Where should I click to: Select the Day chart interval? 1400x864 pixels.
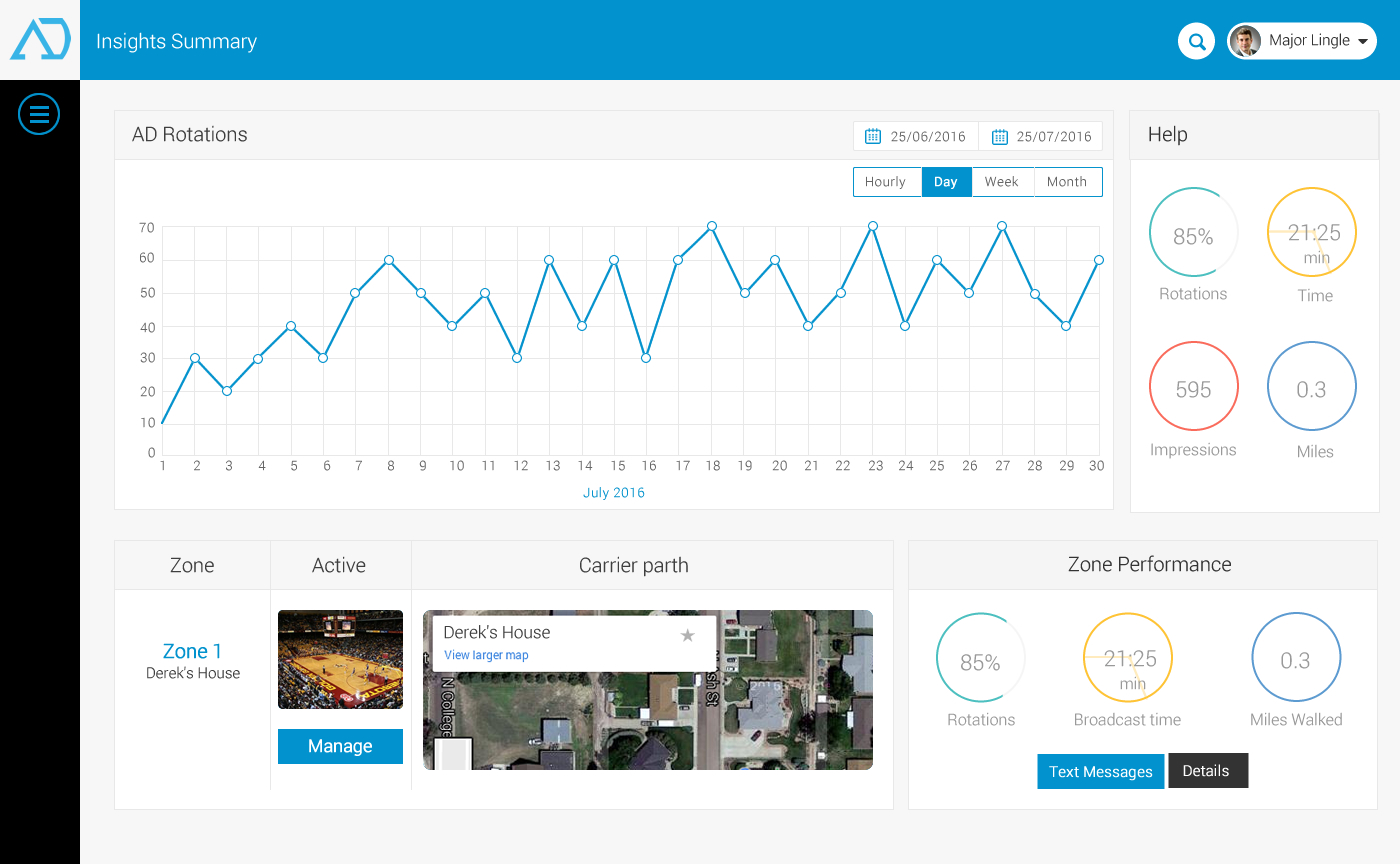pyautogui.click(x=946, y=182)
